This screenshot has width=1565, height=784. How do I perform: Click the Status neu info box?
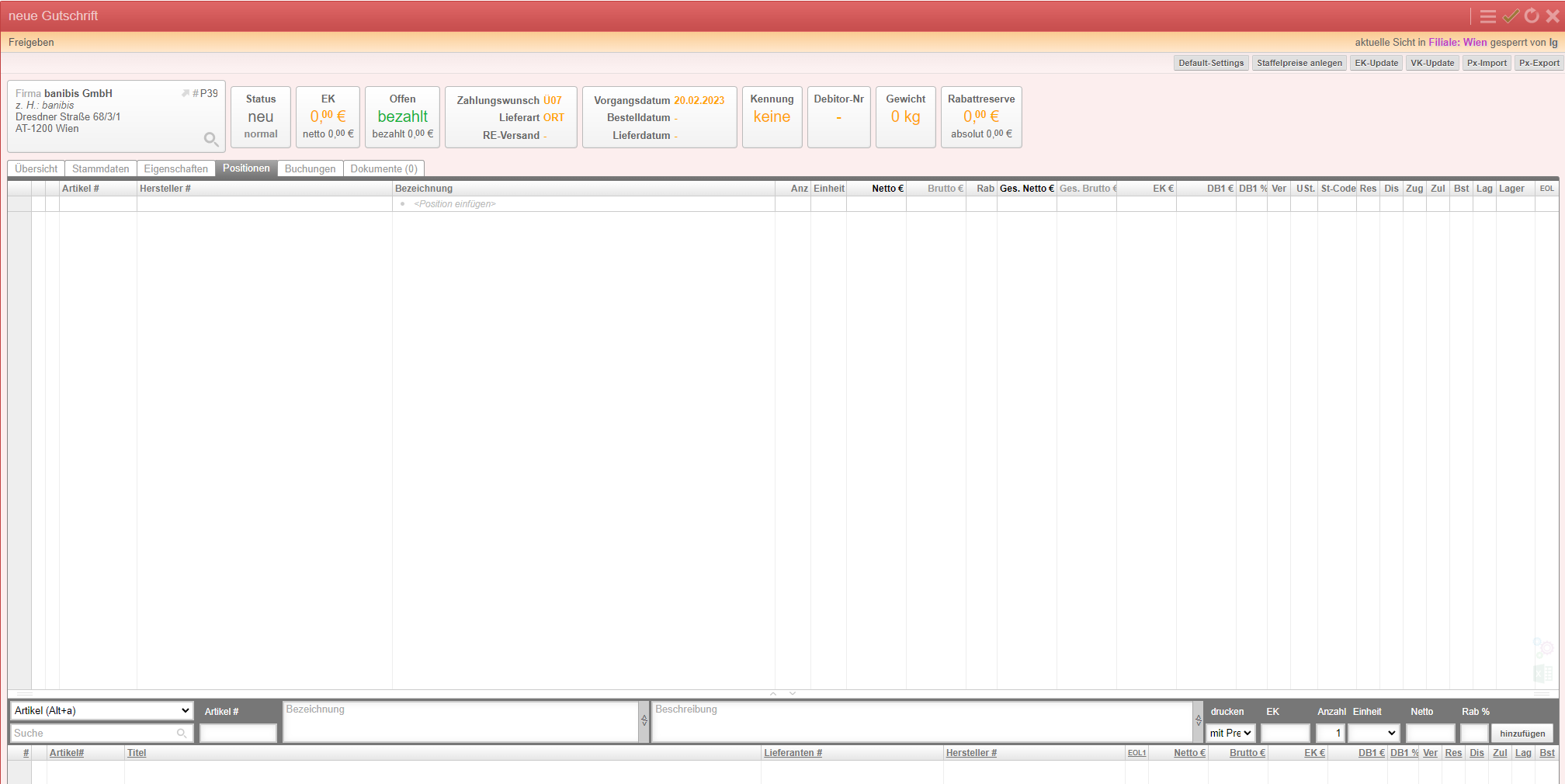tap(261, 116)
